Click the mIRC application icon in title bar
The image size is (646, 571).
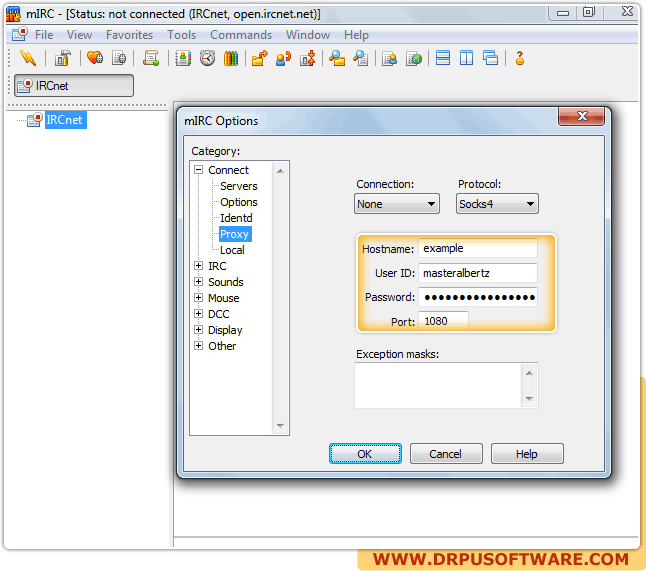13,14
